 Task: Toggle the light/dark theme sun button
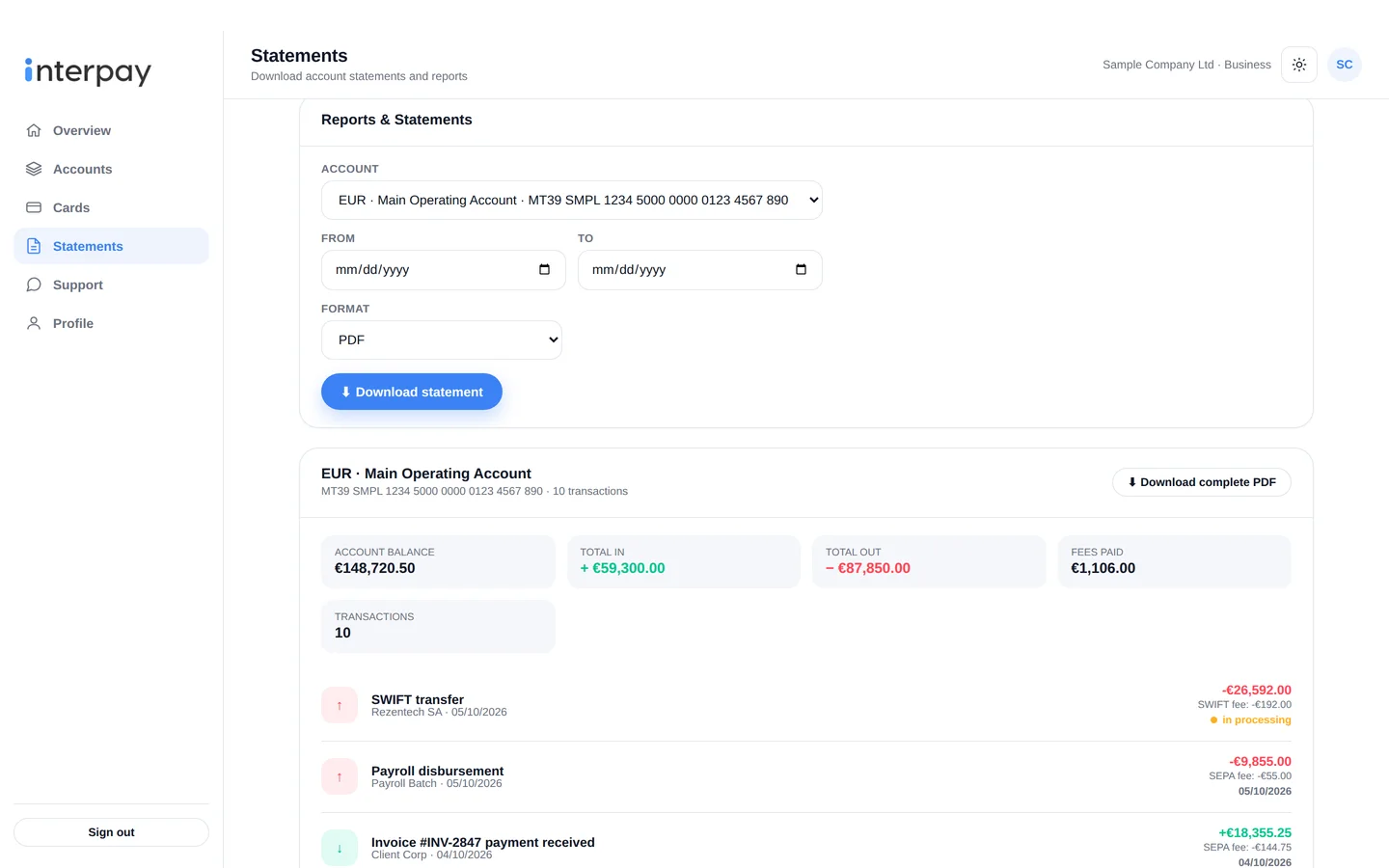(x=1299, y=65)
